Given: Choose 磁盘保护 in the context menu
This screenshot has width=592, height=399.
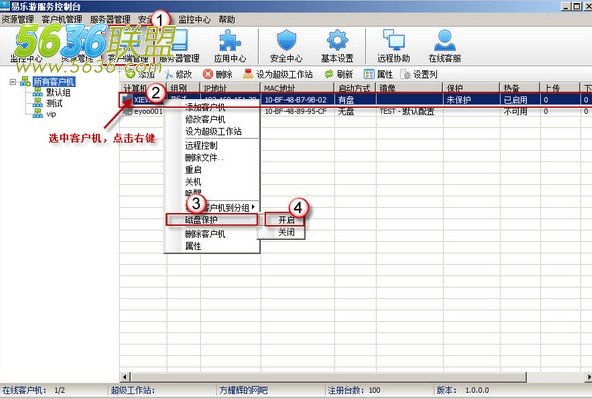Looking at the screenshot, I should click(211, 220).
